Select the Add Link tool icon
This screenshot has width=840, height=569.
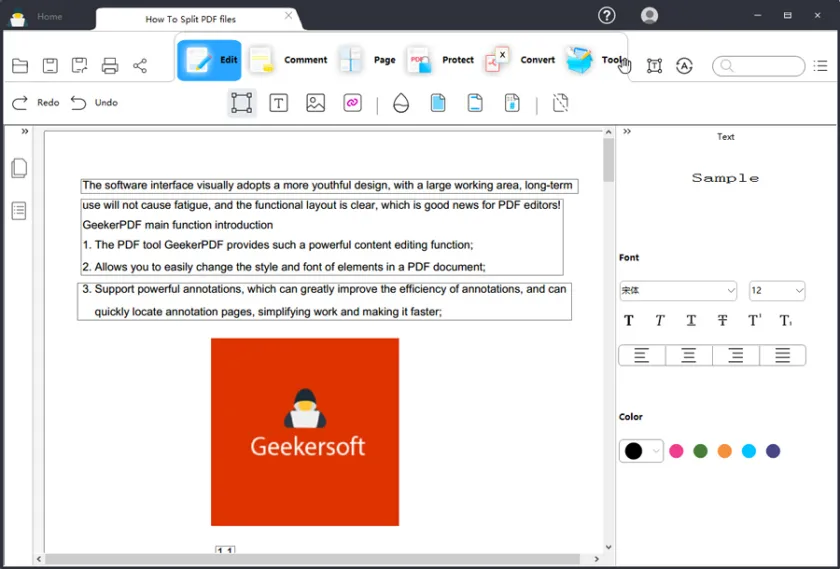point(352,103)
